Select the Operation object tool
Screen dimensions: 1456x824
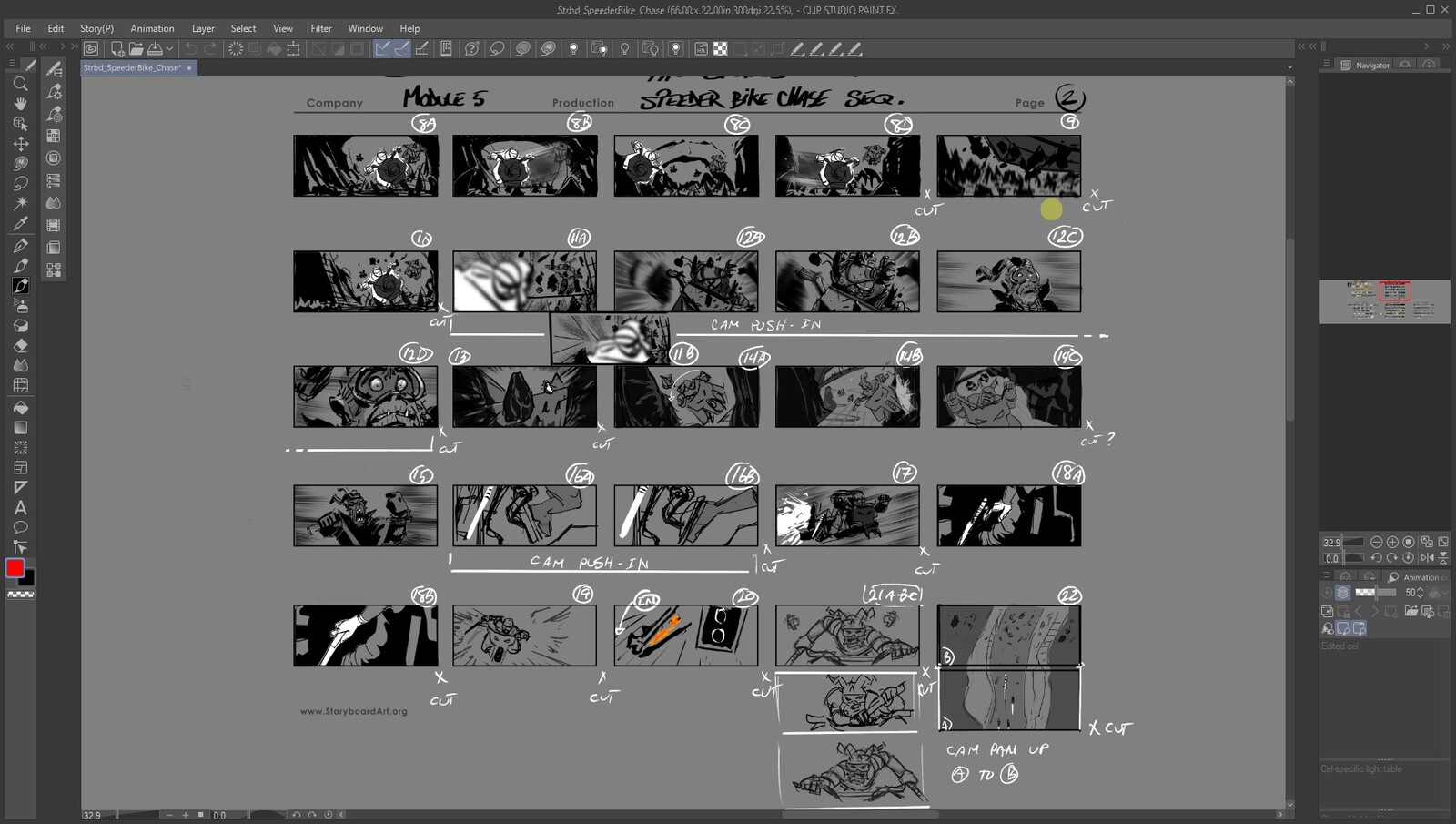point(20,124)
